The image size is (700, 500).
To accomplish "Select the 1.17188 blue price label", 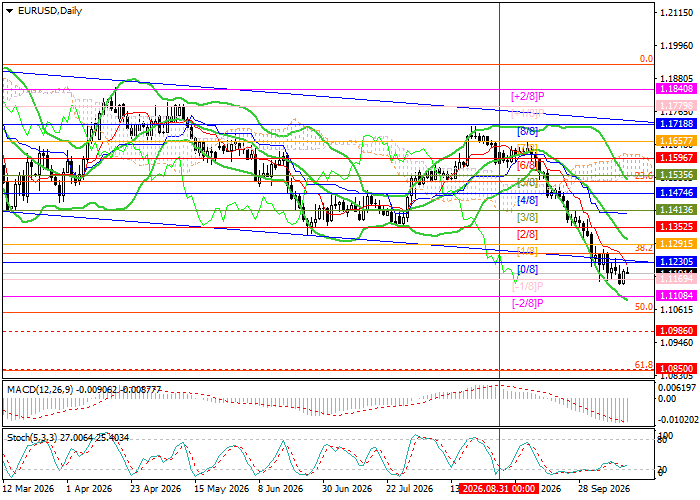I will (677, 124).
